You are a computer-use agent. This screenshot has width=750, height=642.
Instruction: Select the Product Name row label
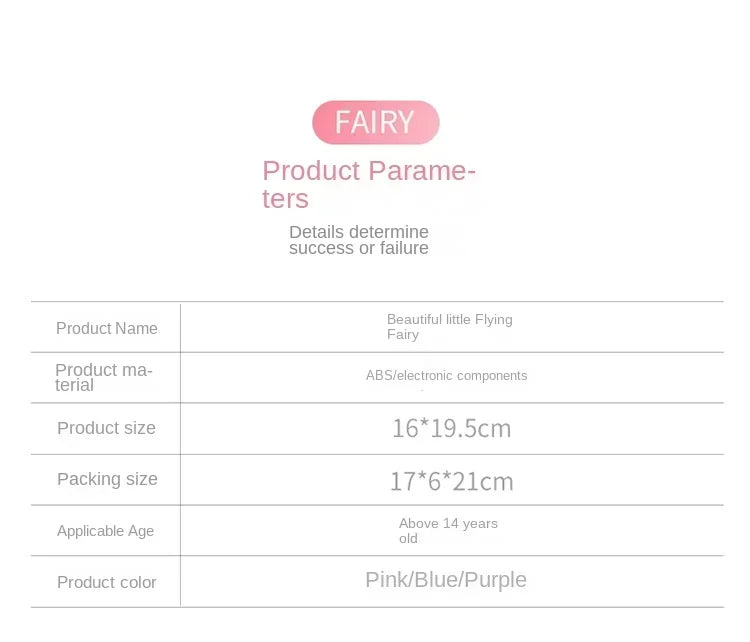tap(106, 328)
